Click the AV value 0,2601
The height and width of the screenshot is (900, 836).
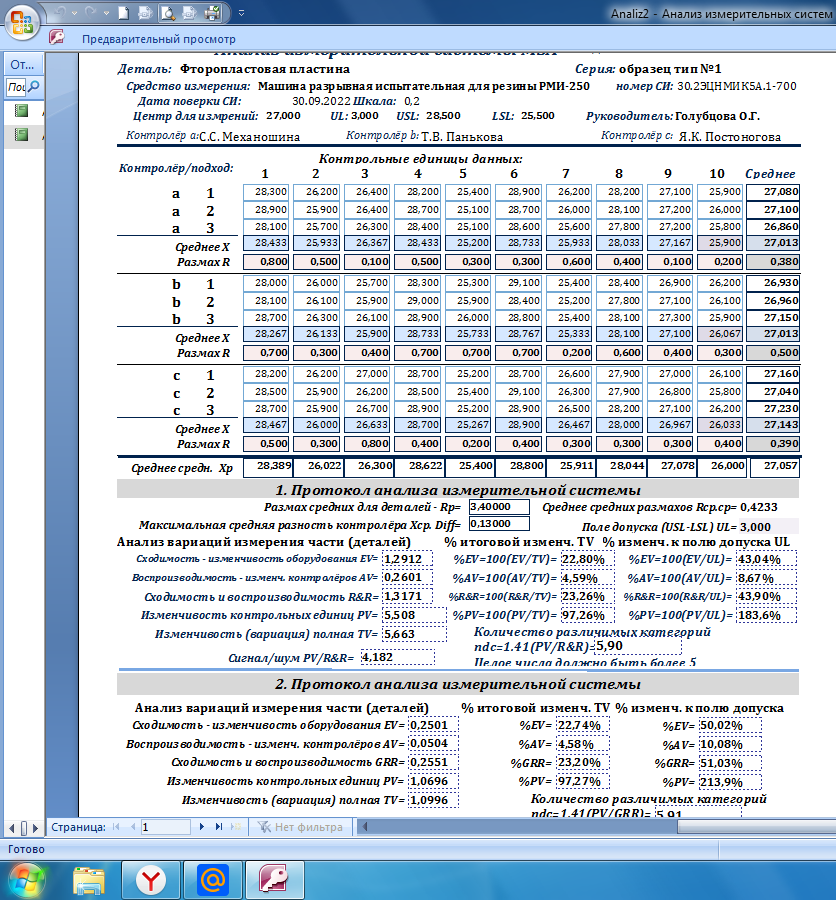(x=408, y=577)
